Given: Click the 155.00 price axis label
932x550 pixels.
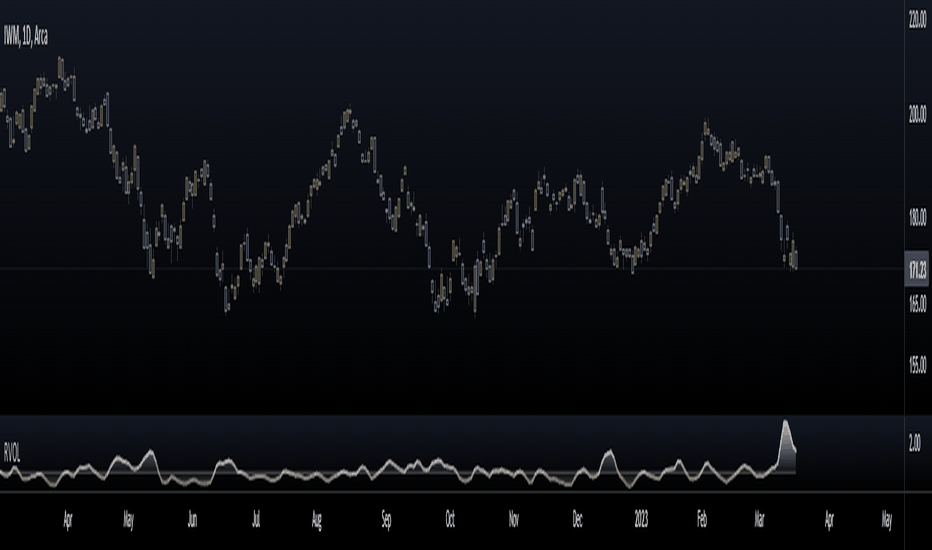Looking at the screenshot, I should [917, 365].
